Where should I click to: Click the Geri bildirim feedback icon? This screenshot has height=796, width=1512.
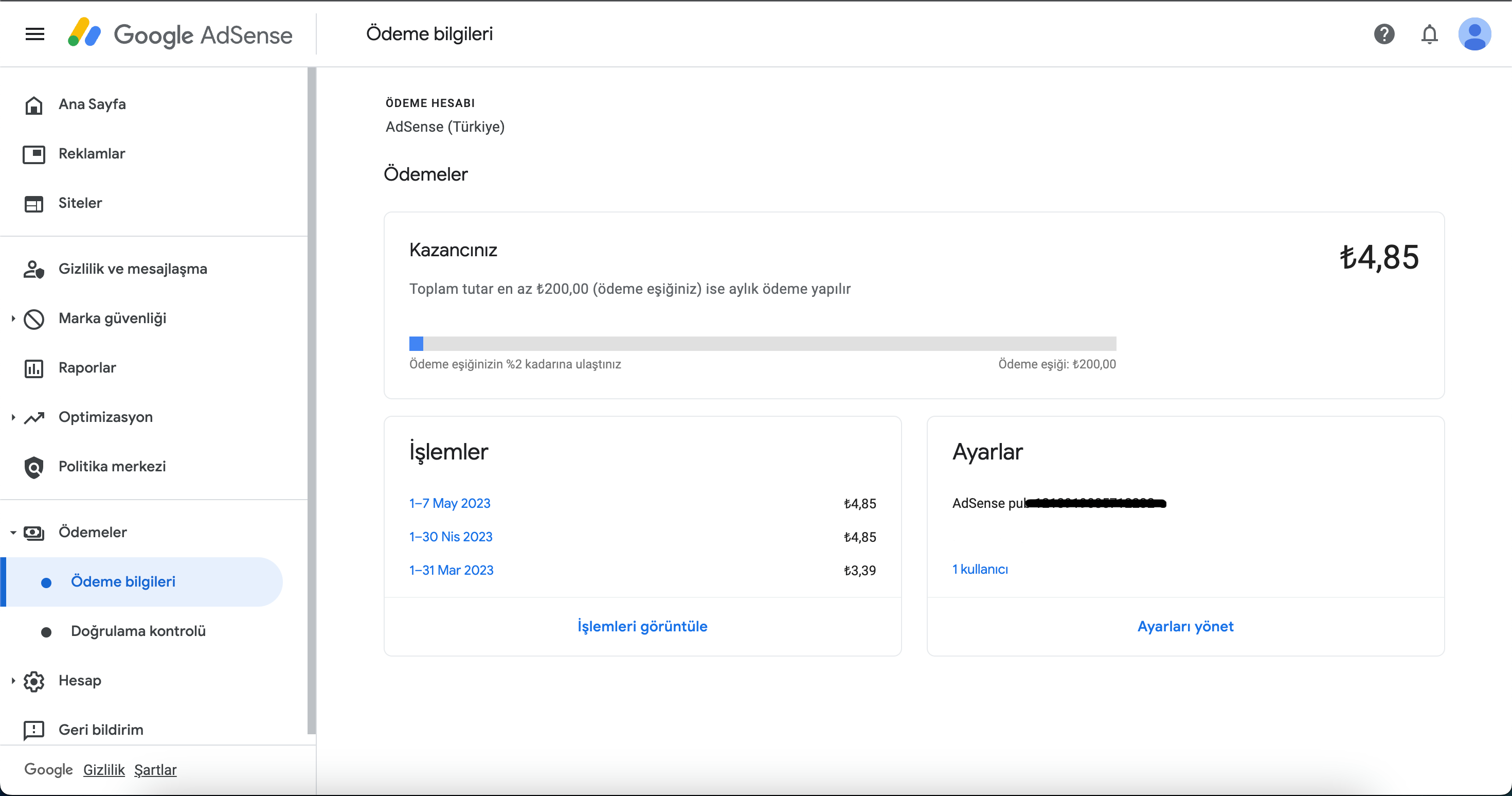pos(34,730)
